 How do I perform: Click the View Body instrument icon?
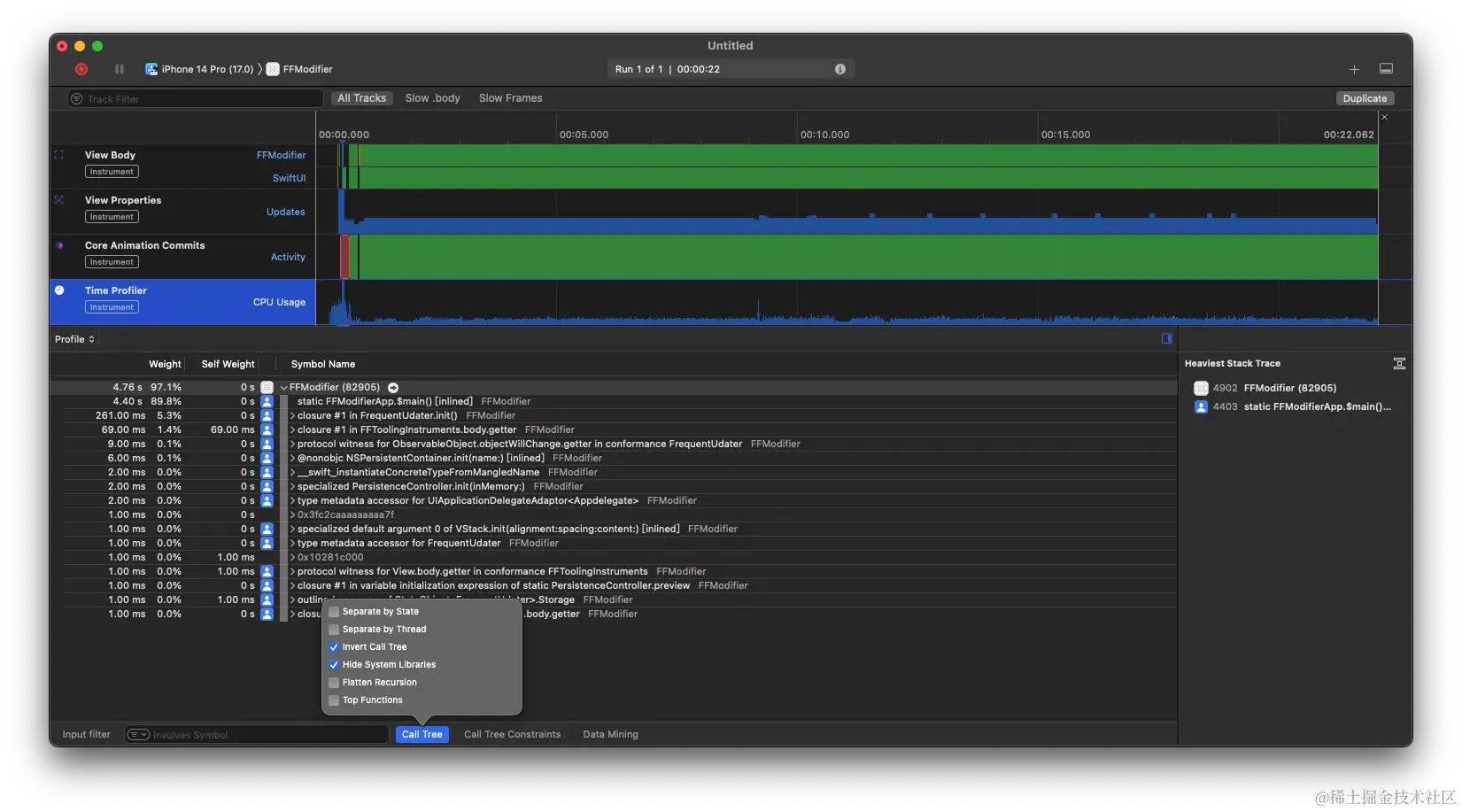59,155
